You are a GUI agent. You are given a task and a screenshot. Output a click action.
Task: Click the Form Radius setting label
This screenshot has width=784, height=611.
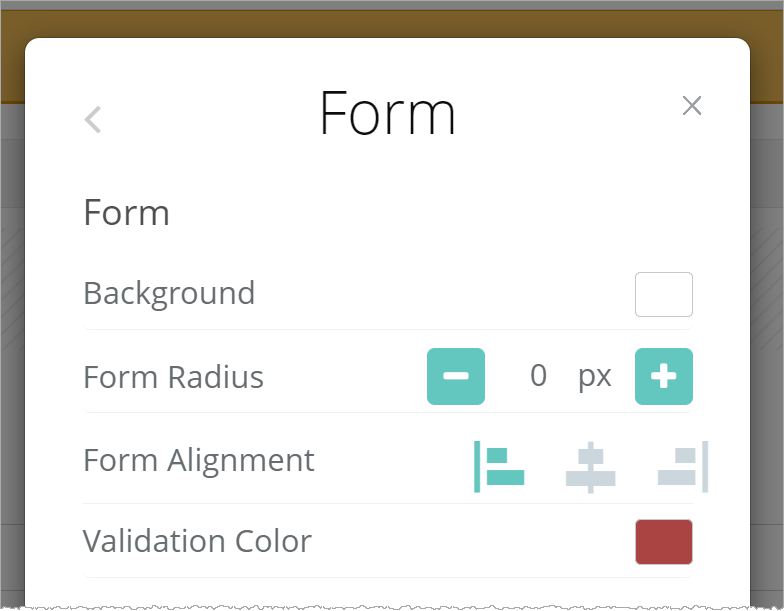tap(173, 377)
